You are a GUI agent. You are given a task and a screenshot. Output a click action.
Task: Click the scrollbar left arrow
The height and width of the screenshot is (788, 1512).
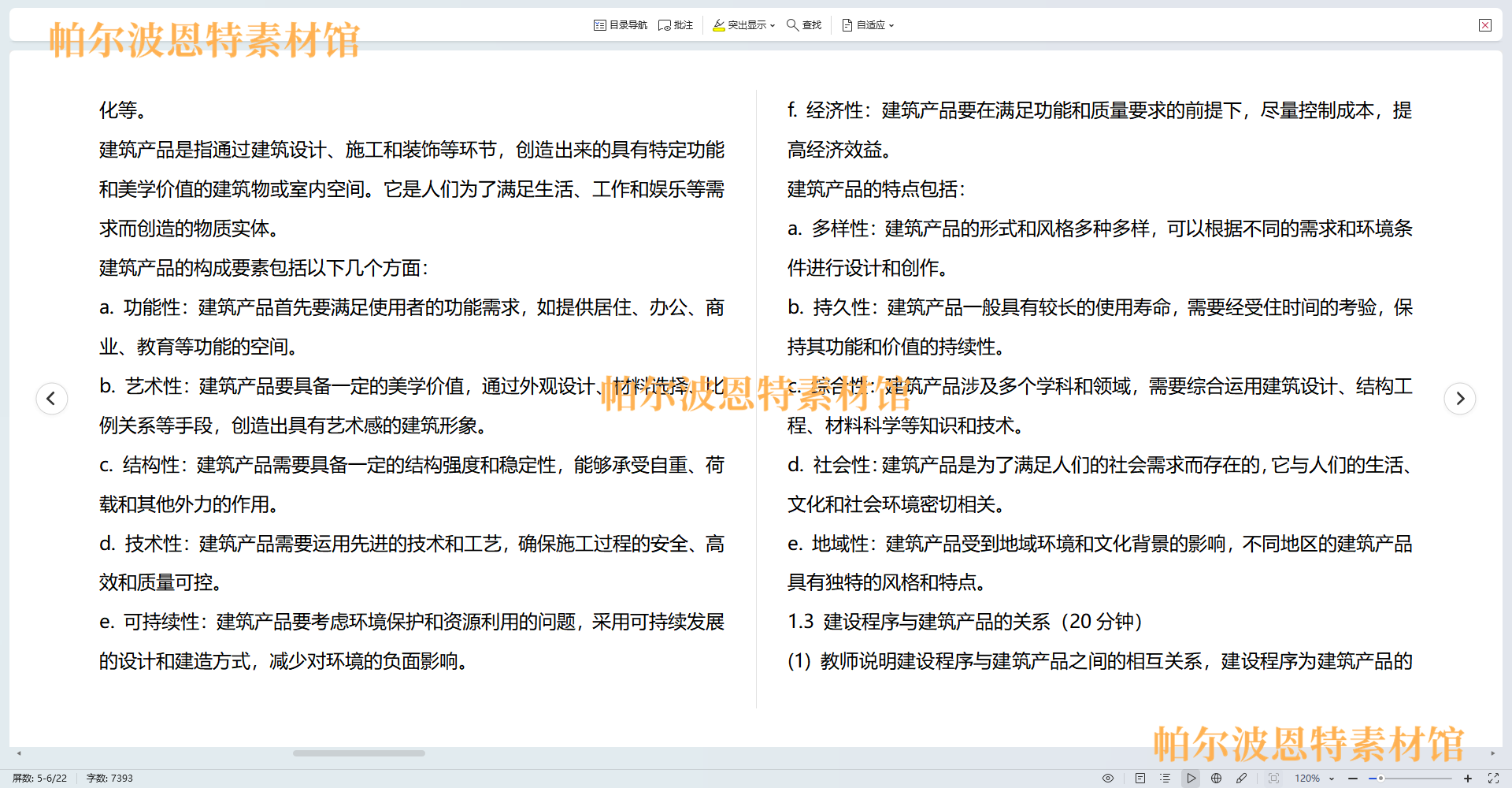point(19,753)
